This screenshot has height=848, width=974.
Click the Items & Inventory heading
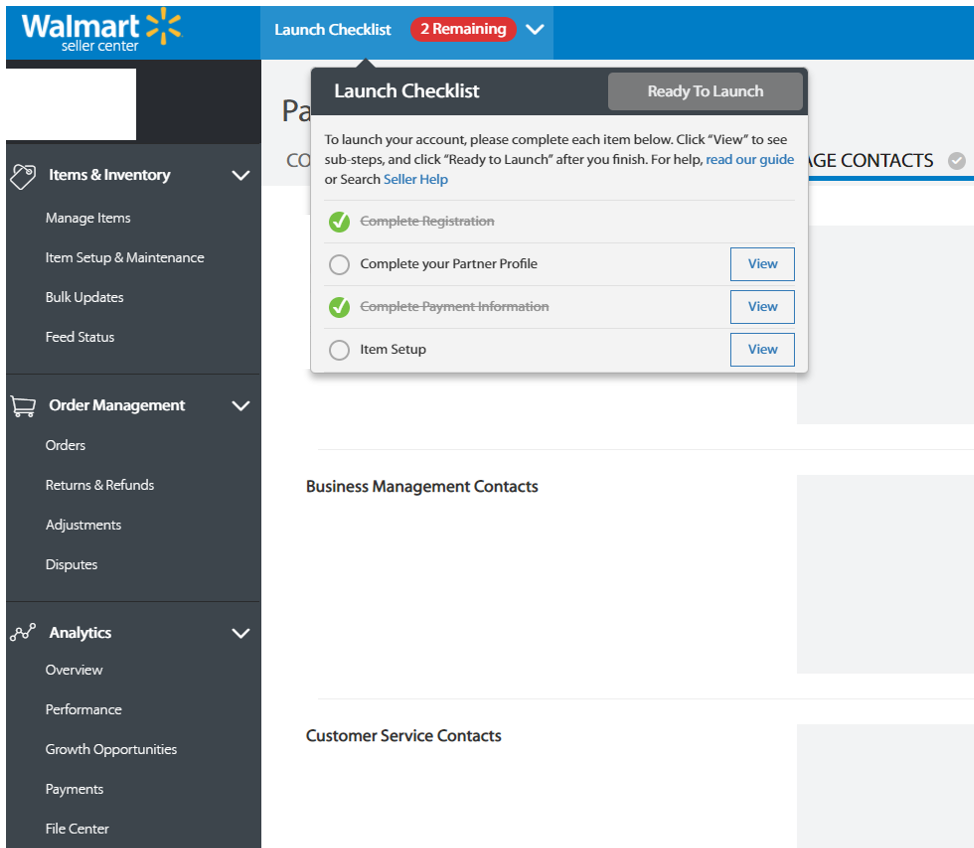tap(109, 175)
